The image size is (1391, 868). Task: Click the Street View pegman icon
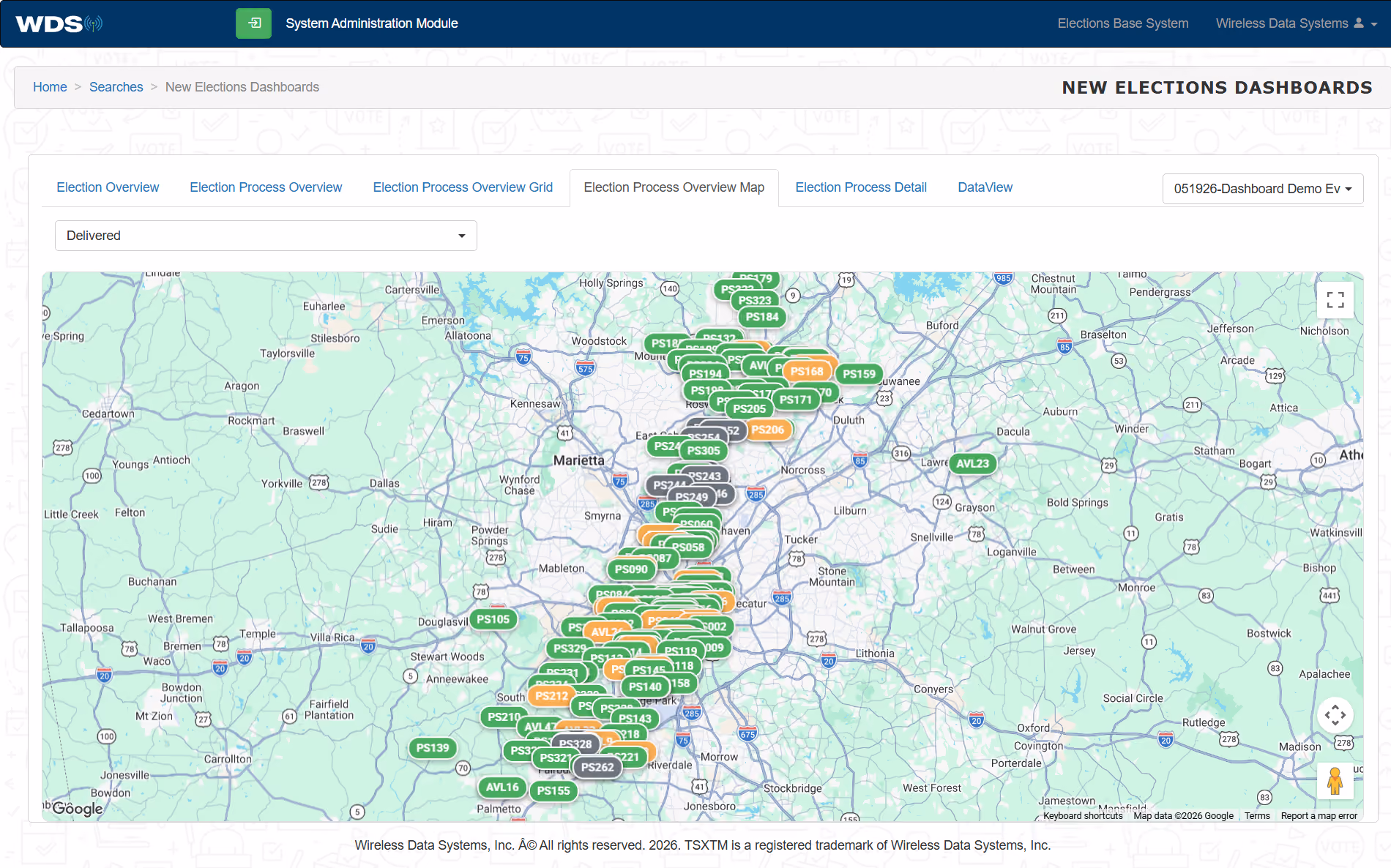coord(1335,781)
